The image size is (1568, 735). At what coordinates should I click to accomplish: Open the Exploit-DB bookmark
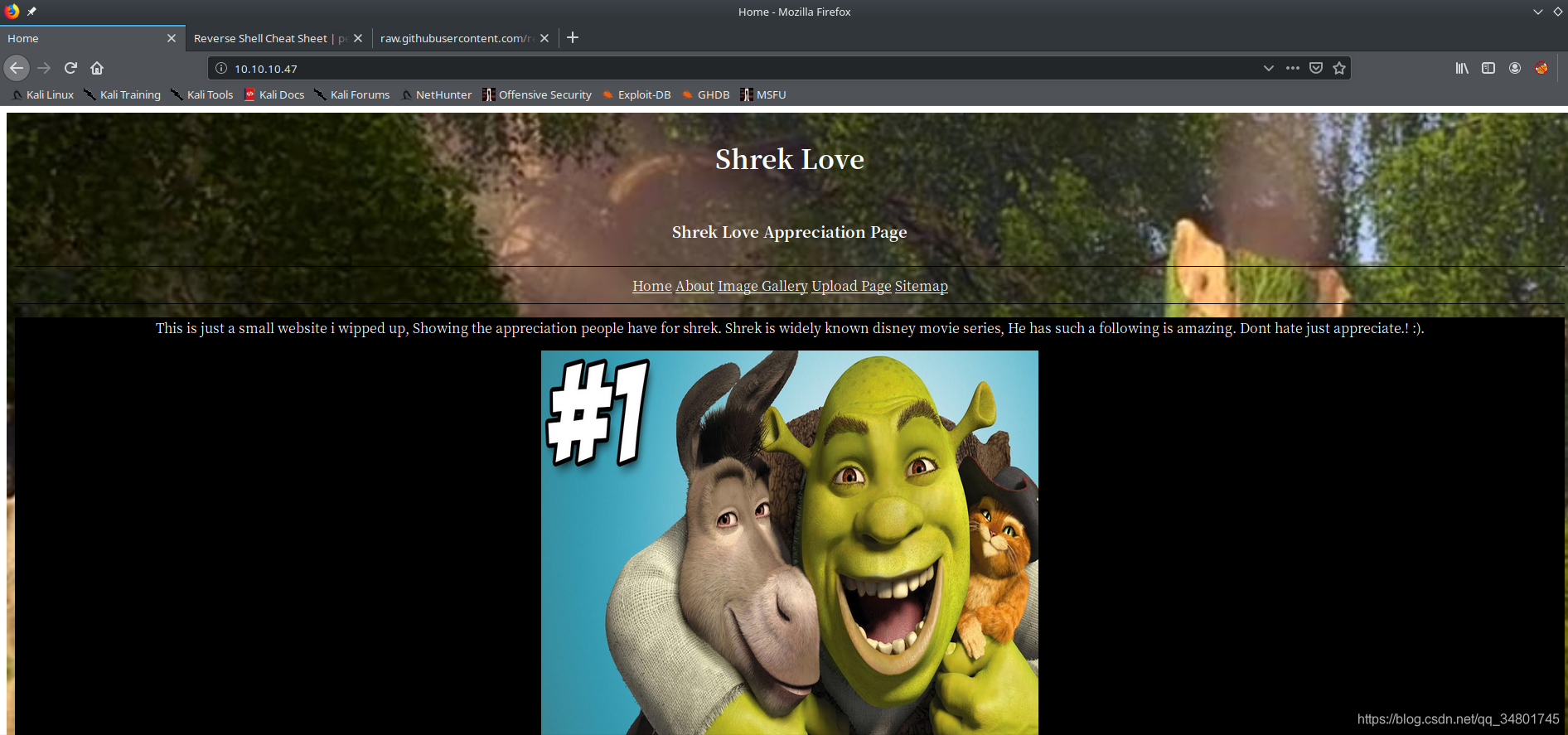coord(637,94)
